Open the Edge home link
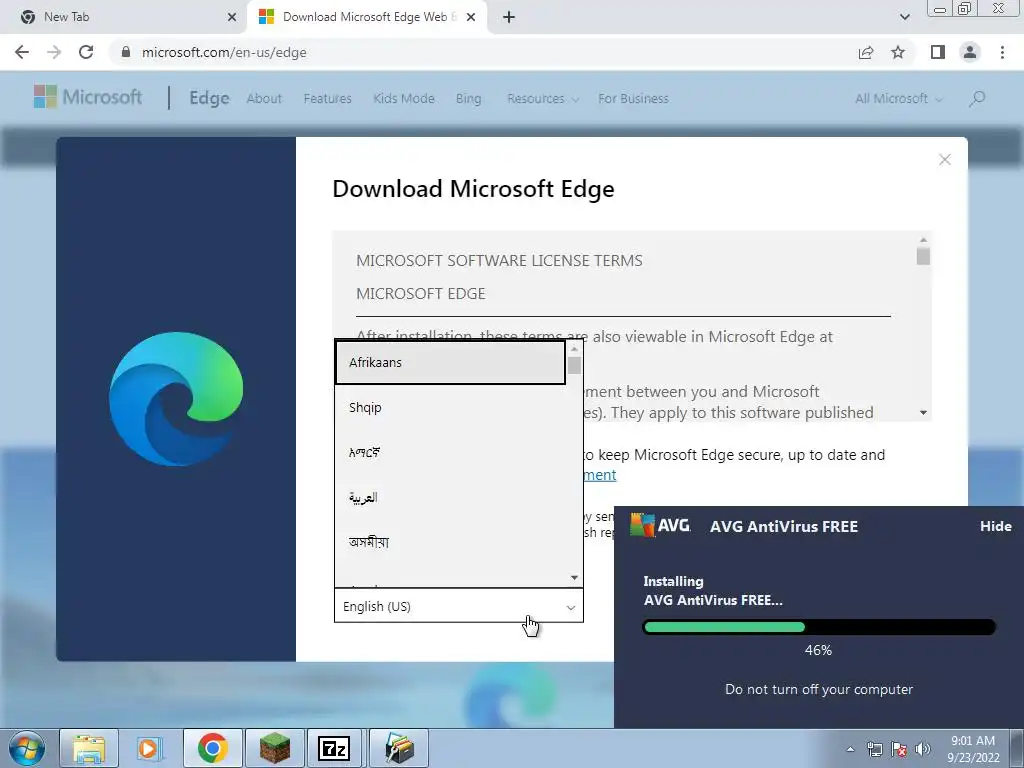Image resolution: width=1024 pixels, height=768 pixels. click(x=209, y=98)
